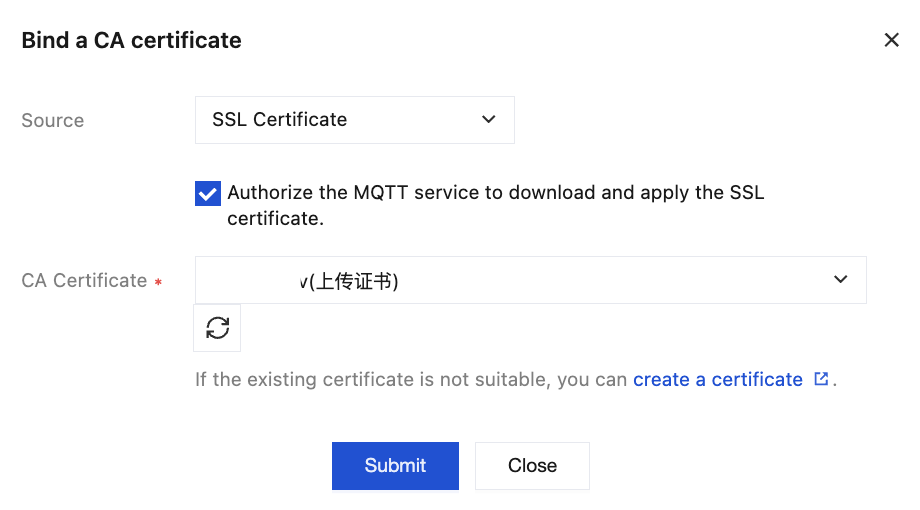
Task: Click the external link icon after create a certificate
Action: point(821,379)
